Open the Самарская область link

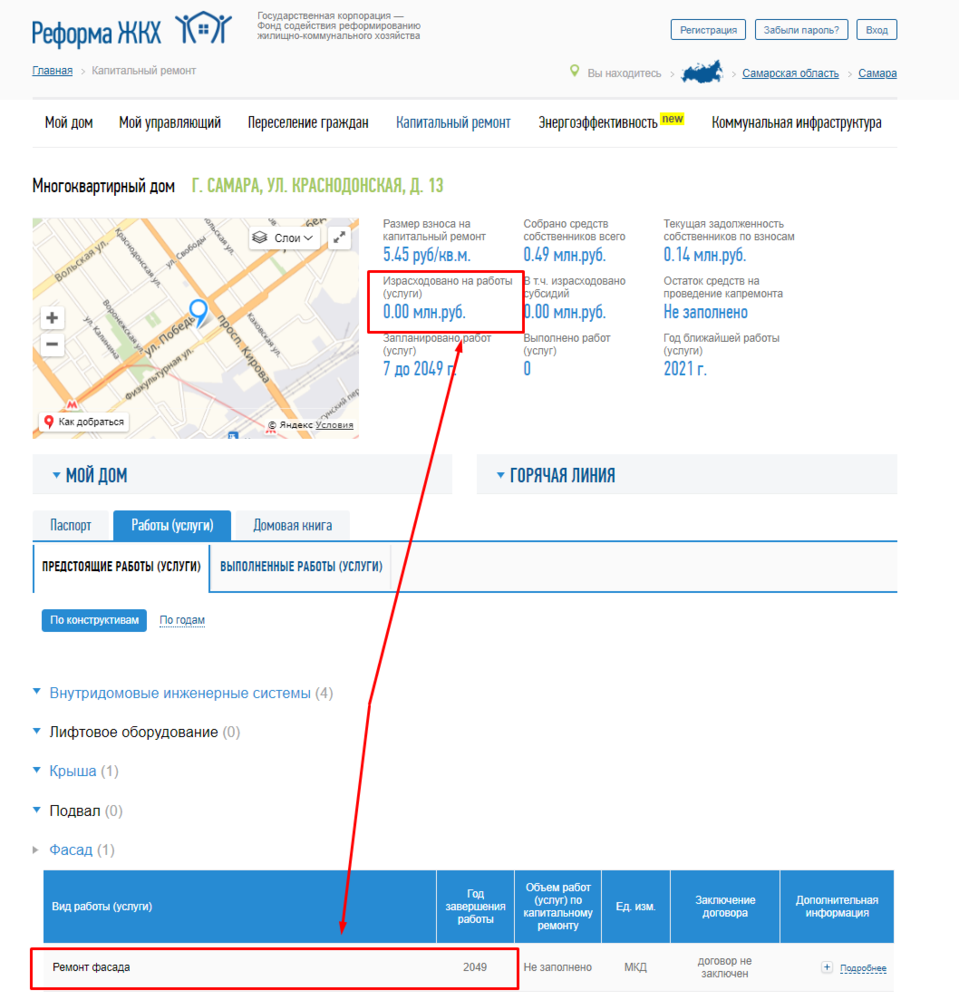[790, 73]
